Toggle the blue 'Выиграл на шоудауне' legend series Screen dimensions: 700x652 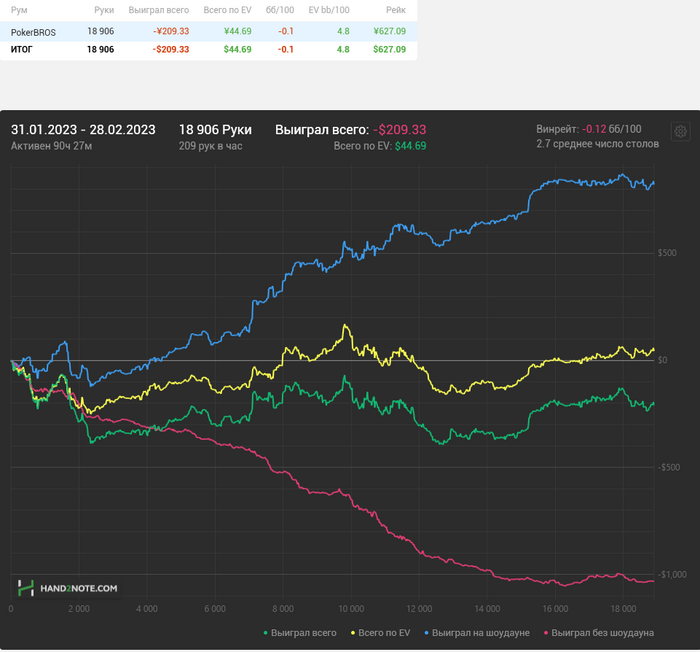pyautogui.click(x=477, y=633)
